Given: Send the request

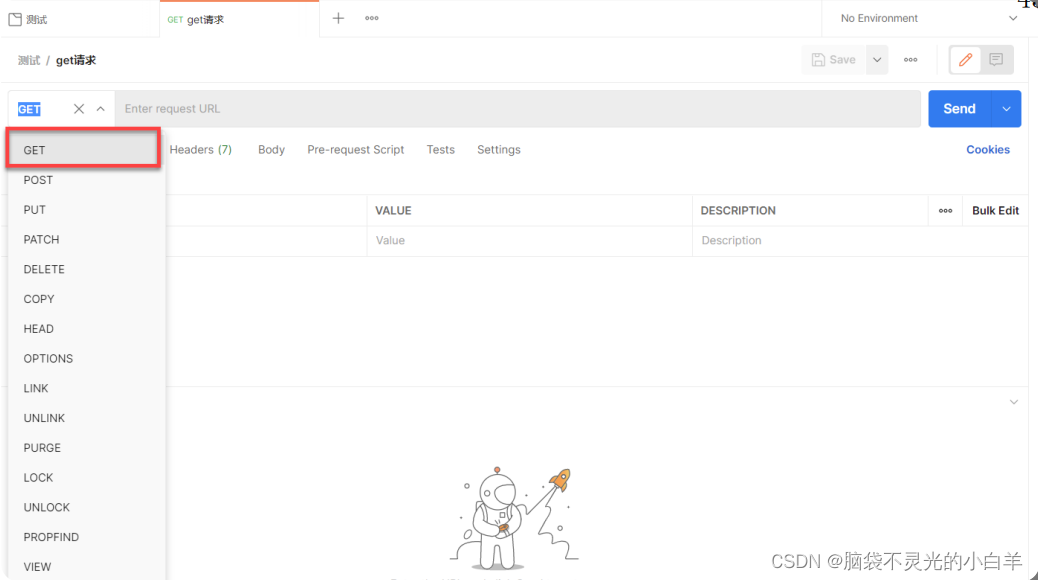Looking at the screenshot, I should tap(959, 109).
